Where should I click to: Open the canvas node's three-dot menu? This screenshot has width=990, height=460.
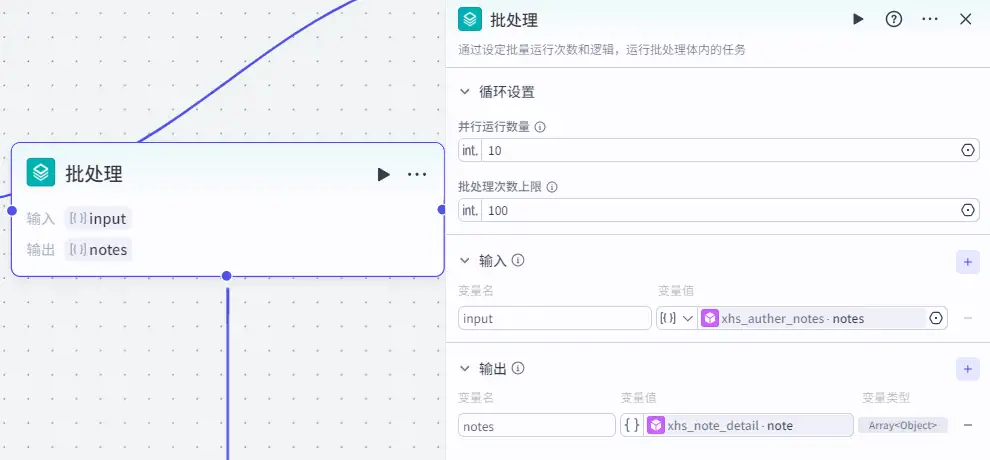(x=417, y=174)
